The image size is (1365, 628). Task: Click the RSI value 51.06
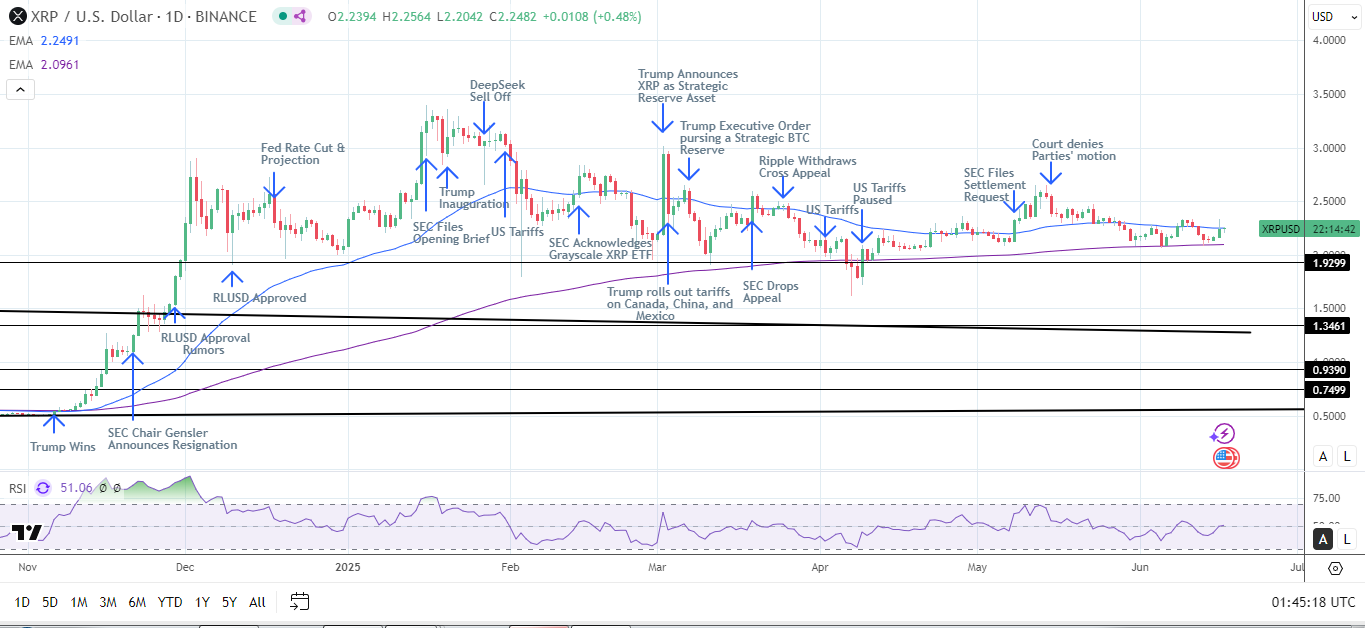75,488
